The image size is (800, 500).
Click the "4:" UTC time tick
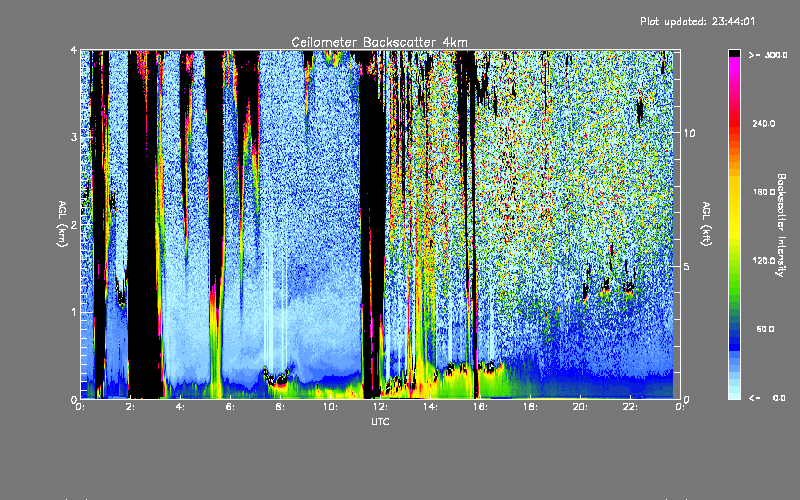click(x=181, y=407)
